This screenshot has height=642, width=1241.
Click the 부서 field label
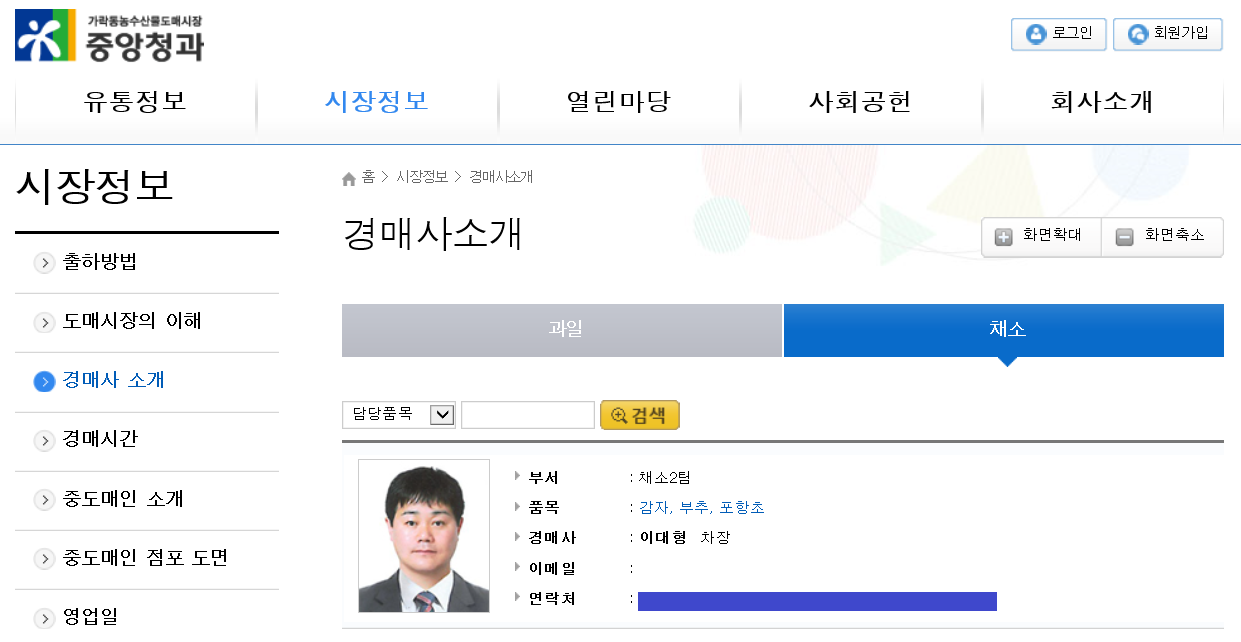tap(543, 478)
